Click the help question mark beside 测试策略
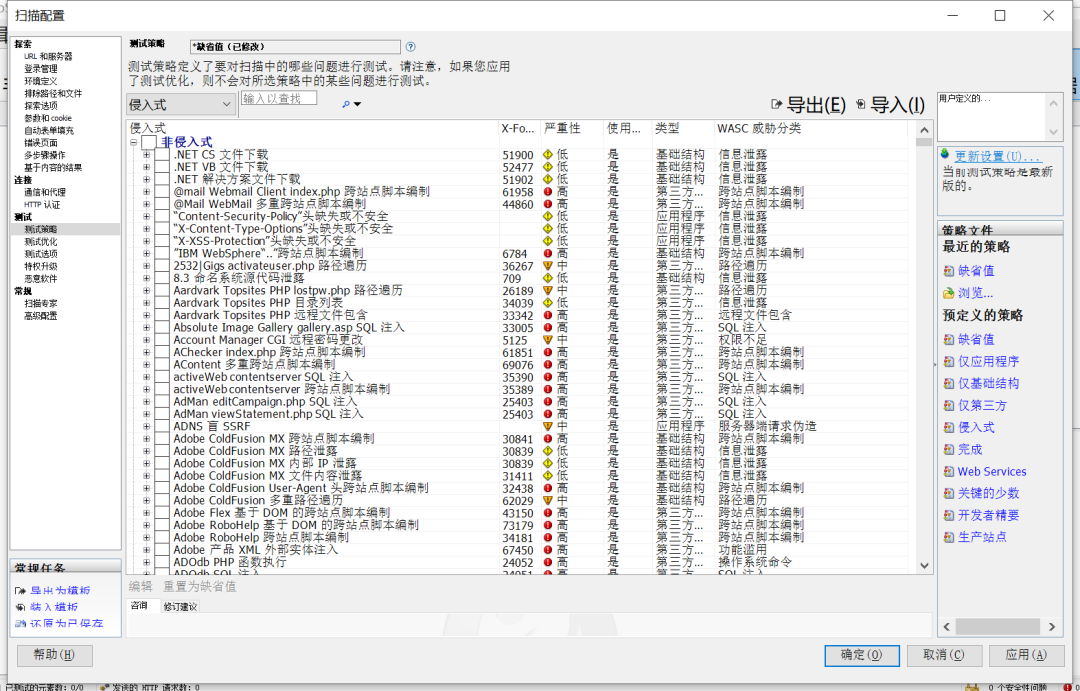 click(410, 46)
